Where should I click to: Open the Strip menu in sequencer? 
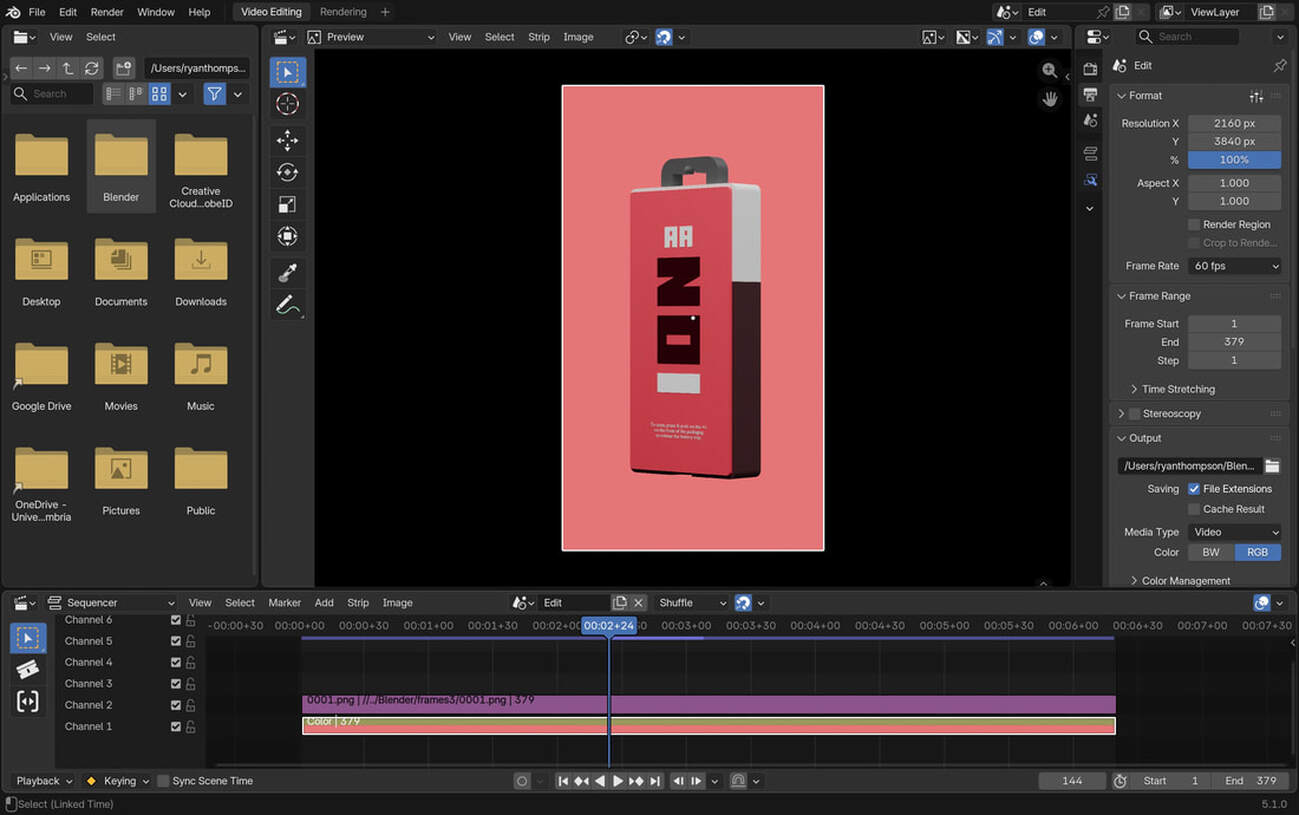[x=358, y=603]
